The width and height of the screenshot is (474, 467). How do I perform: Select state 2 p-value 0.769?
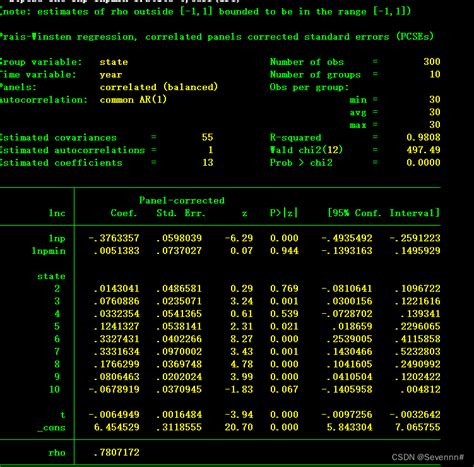[284, 289]
